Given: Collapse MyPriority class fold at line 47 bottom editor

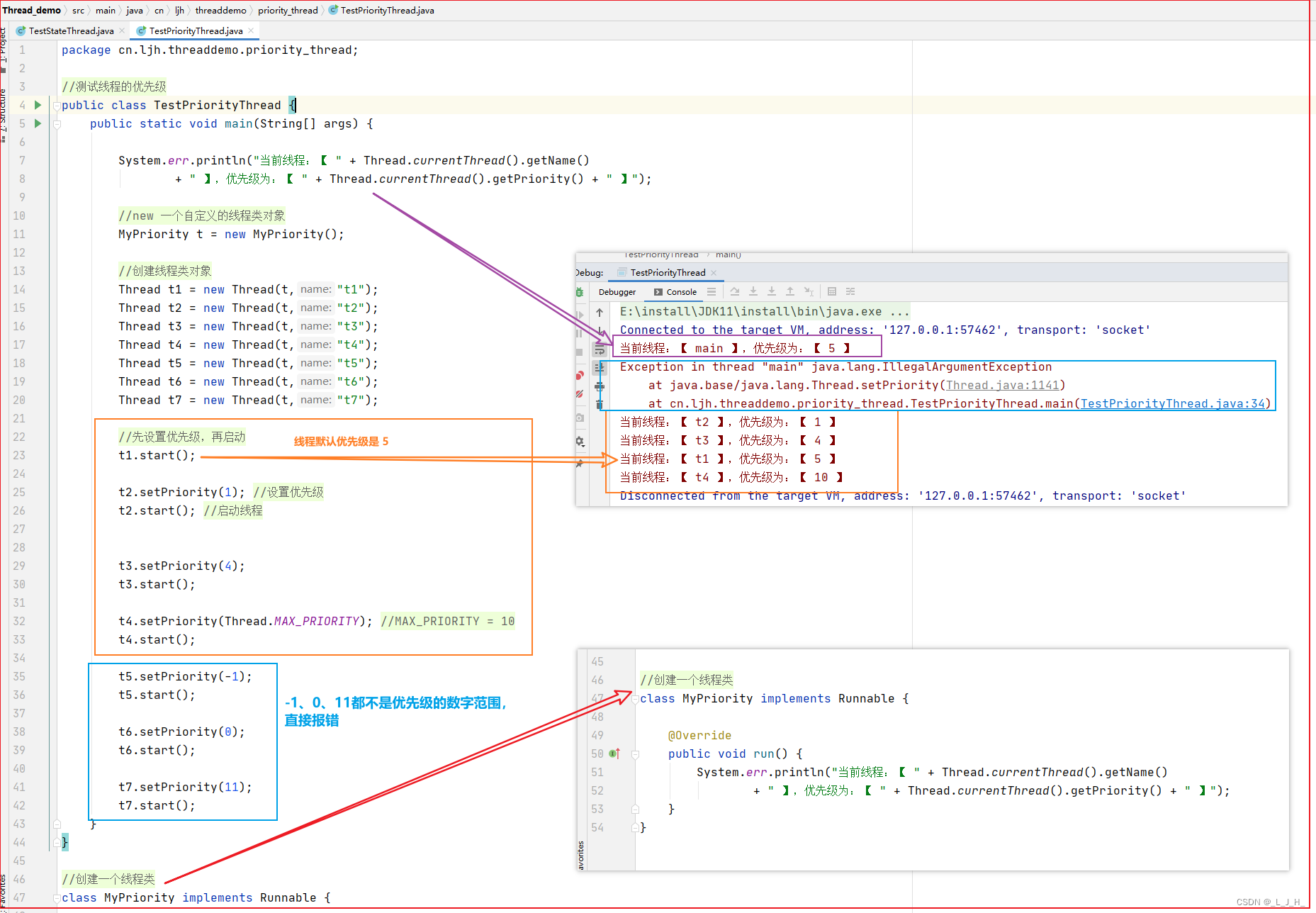Looking at the screenshot, I should pyautogui.click(x=57, y=898).
